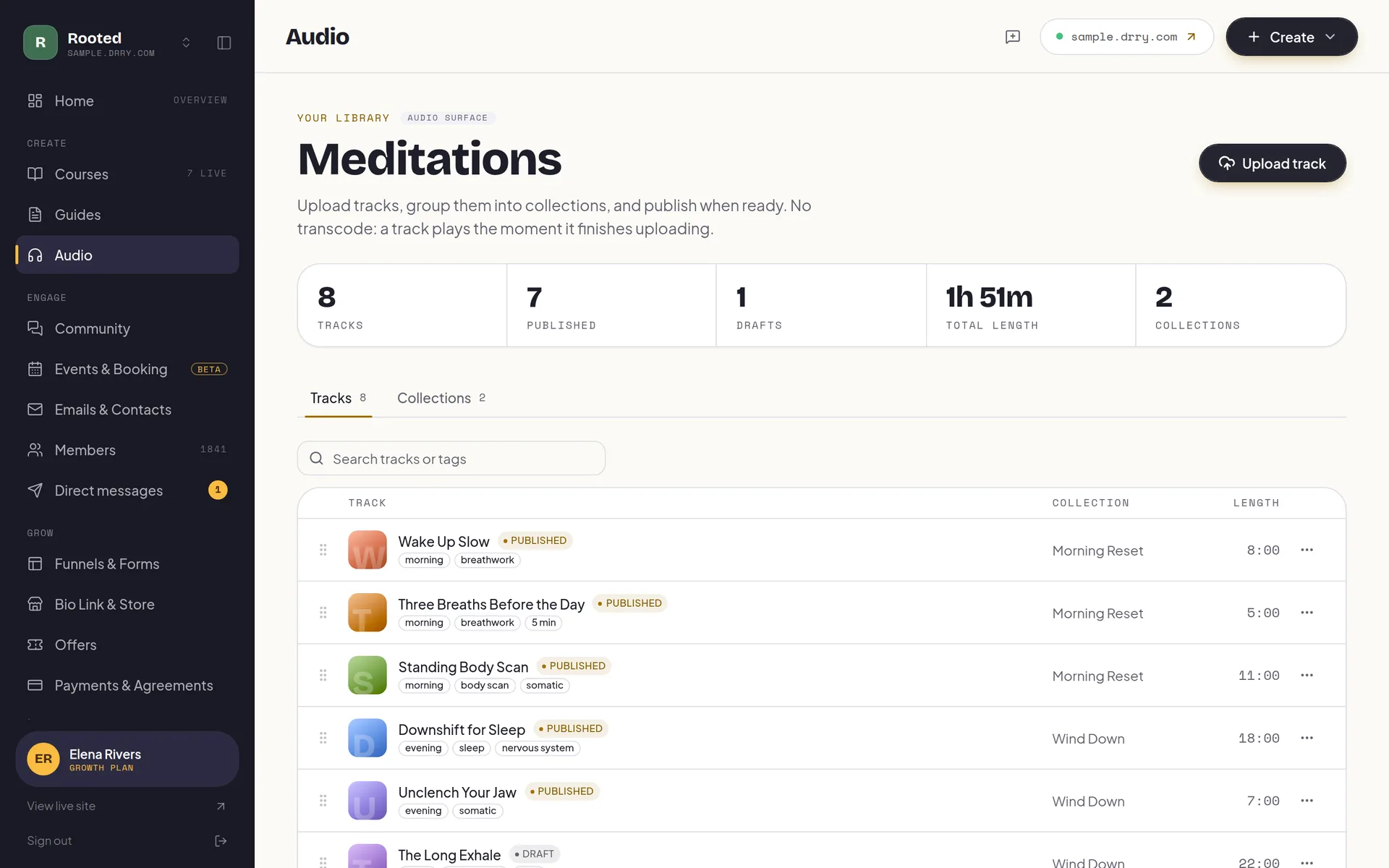Open Funnels & Forms
Viewport: 1389px width, 868px height.
pos(127,563)
